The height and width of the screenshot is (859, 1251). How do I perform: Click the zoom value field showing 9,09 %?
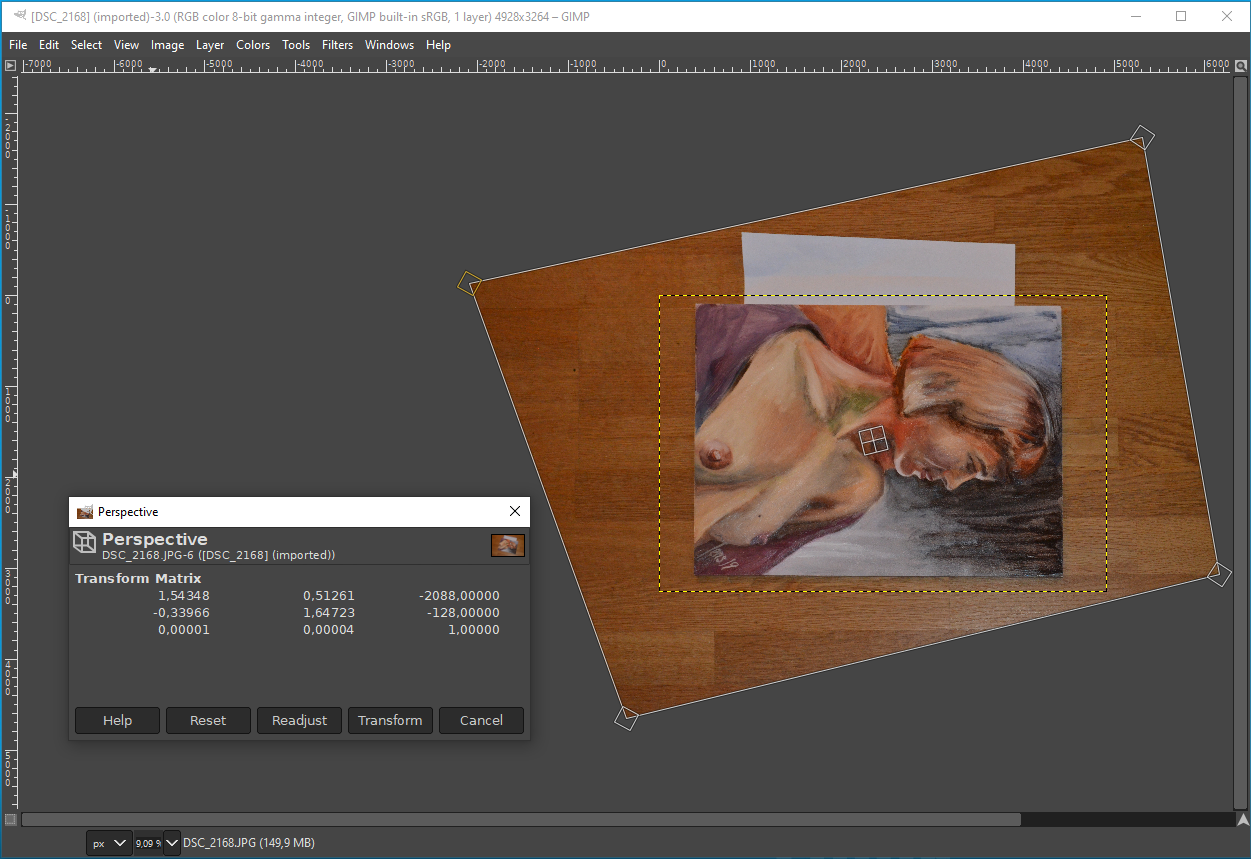147,843
